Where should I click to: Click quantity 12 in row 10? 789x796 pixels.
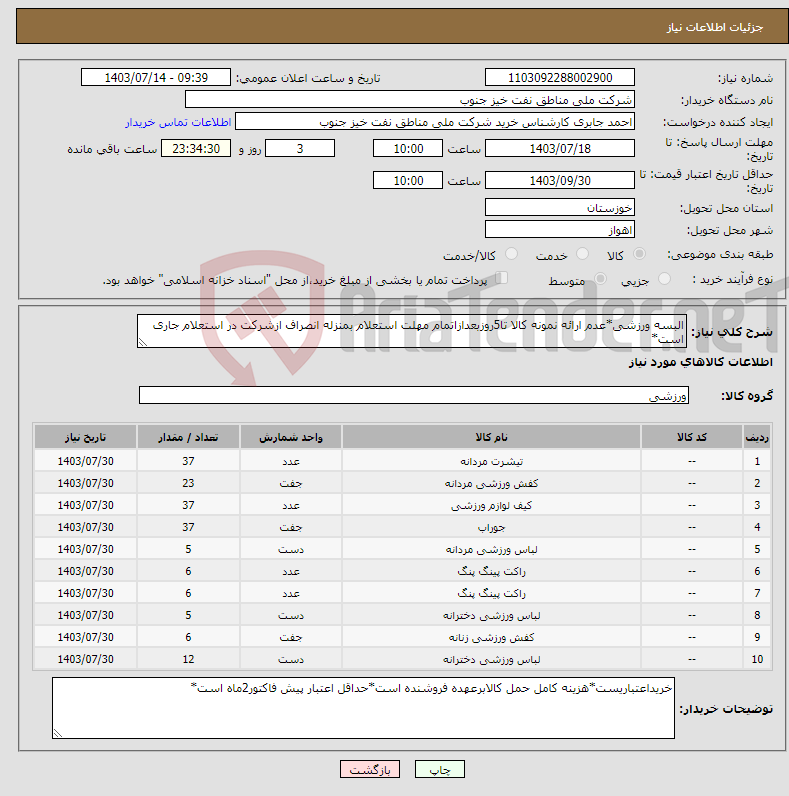188,659
